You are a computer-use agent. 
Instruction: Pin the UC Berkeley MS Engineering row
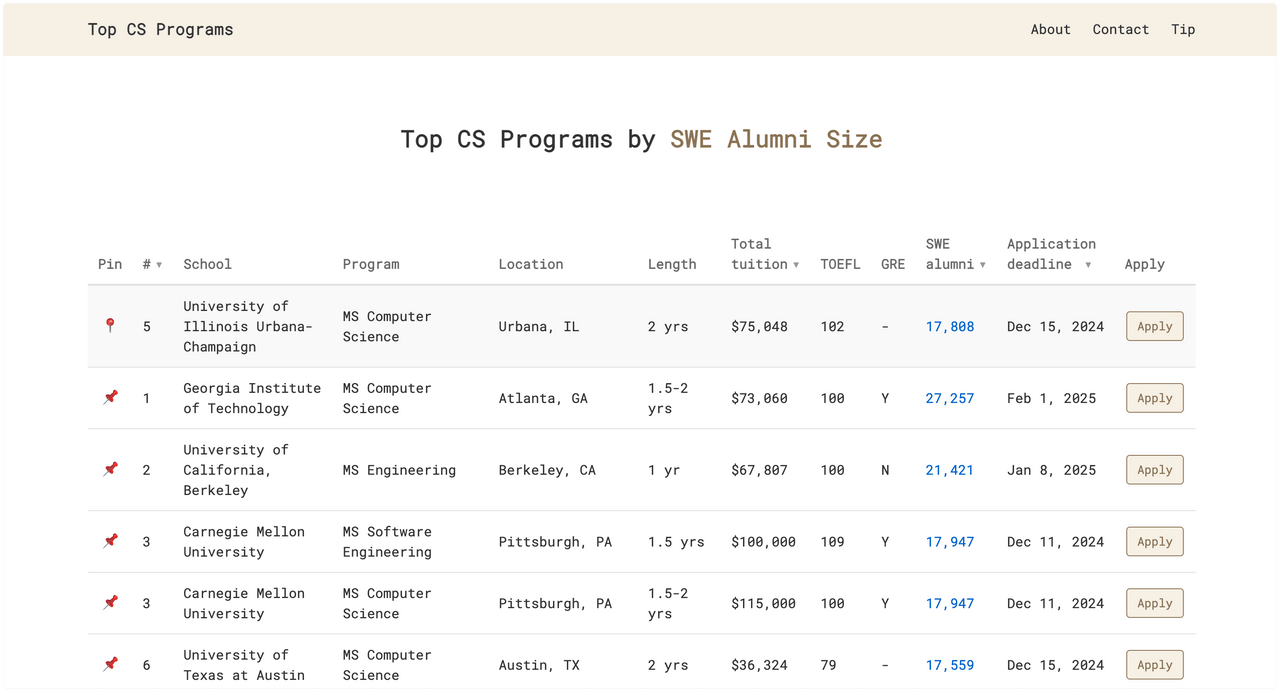click(x=110, y=470)
